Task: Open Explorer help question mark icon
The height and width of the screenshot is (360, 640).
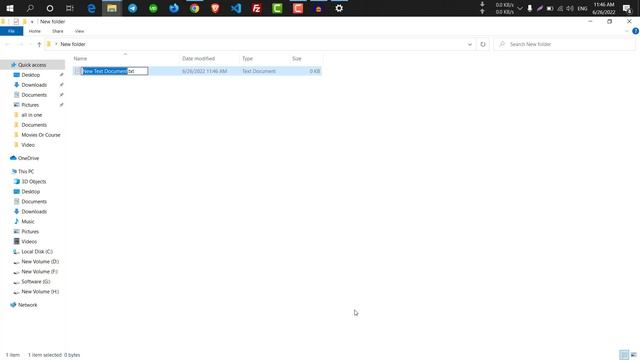Action: 636,31
